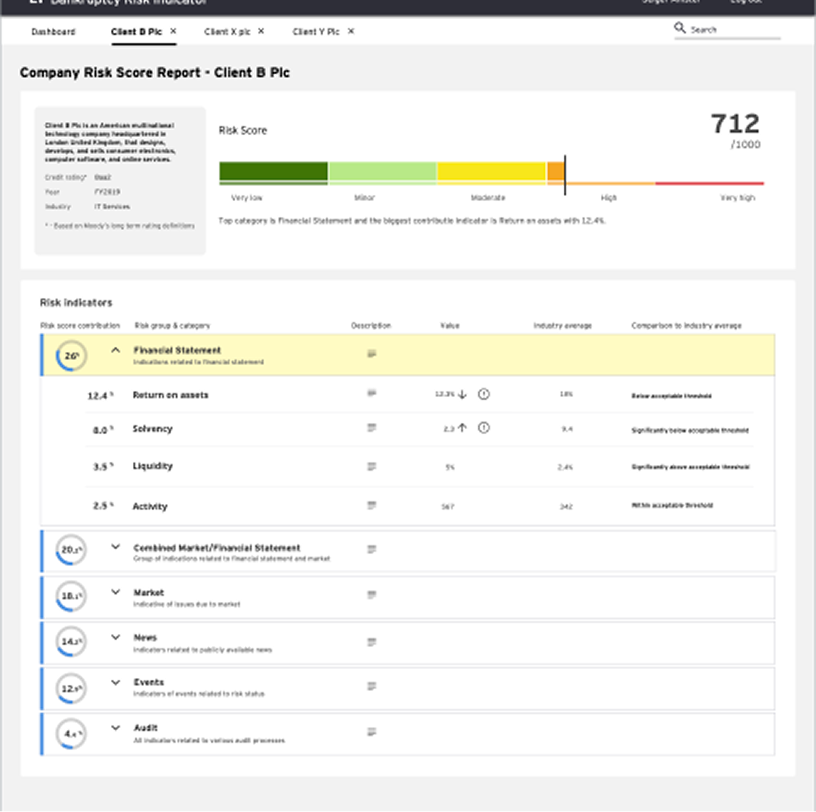
Task: Click the Events group title
Action: coord(148,682)
